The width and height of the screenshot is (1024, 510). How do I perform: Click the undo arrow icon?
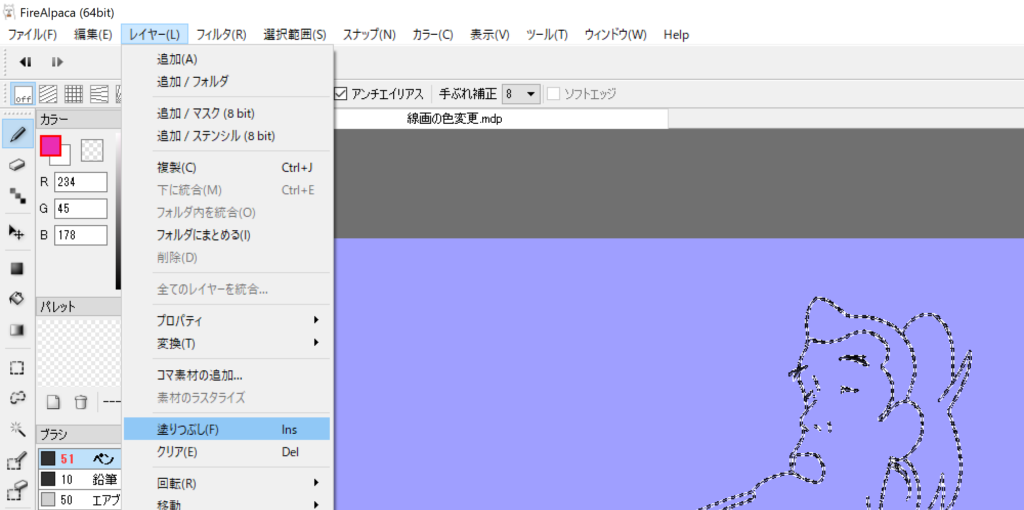26,62
